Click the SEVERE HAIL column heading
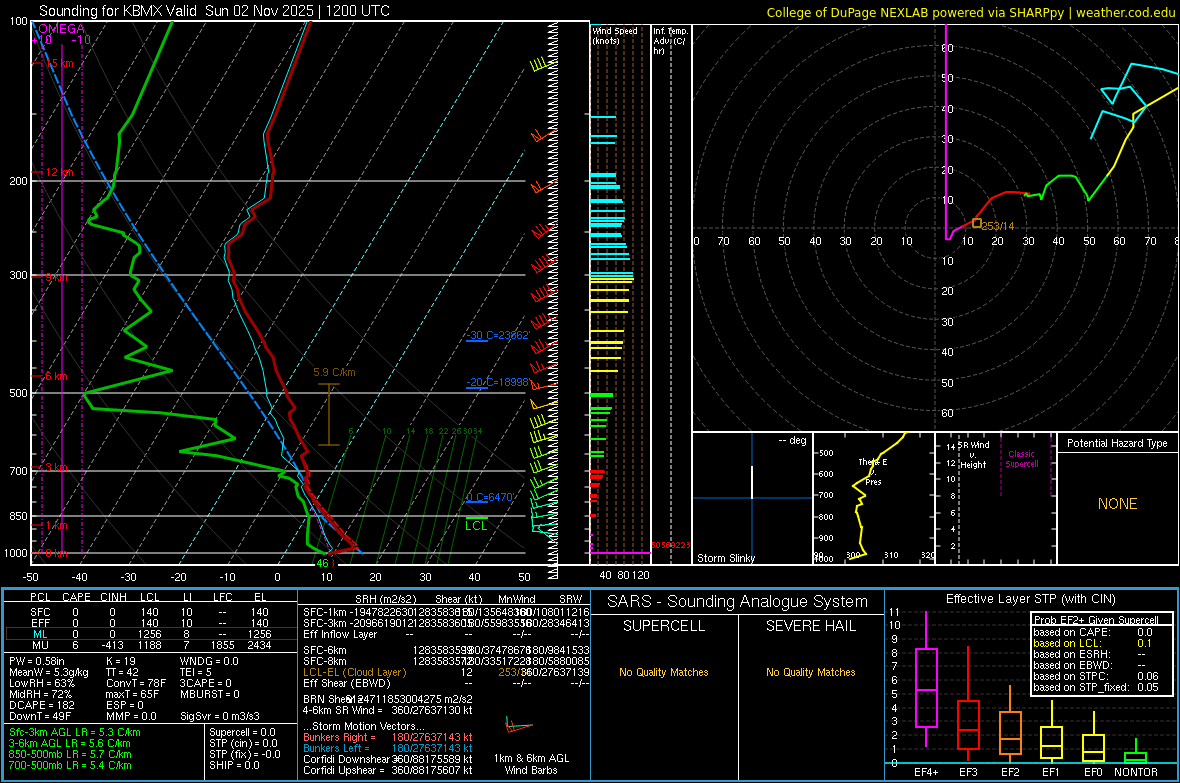Image resolution: width=1180 pixels, height=783 pixels. click(810, 626)
